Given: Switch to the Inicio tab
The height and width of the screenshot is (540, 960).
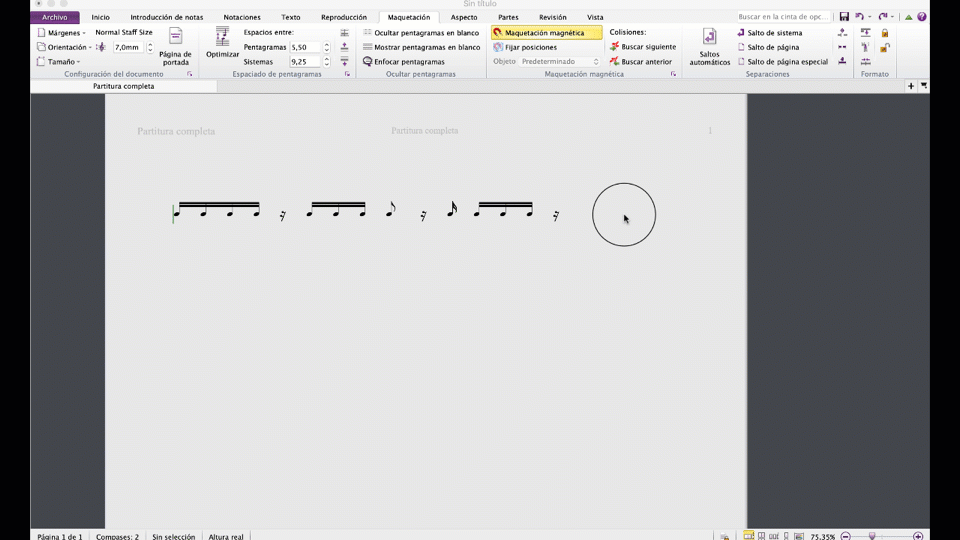Looking at the screenshot, I should (x=100, y=17).
